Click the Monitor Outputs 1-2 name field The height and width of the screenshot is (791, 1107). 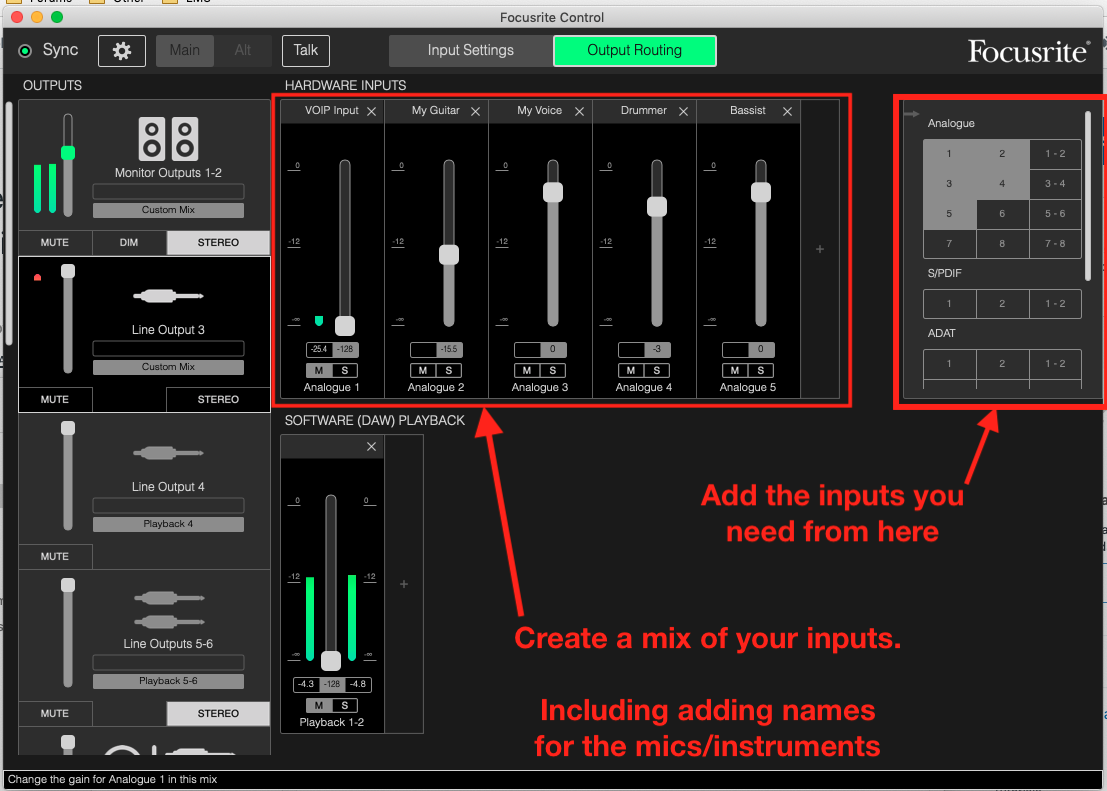(x=168, y=191)
